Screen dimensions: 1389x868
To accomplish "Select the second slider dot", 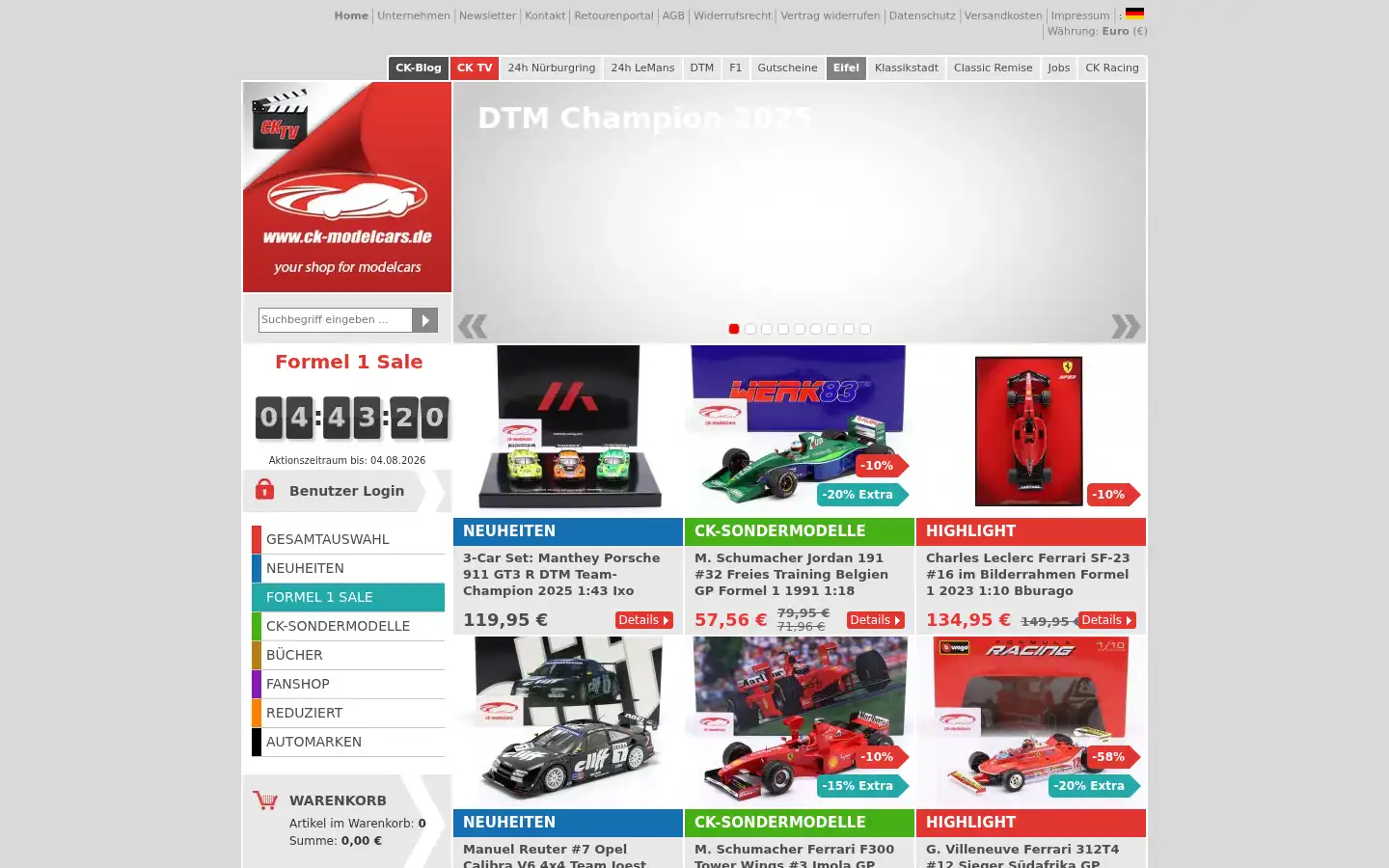I will [x=750, y=329].
